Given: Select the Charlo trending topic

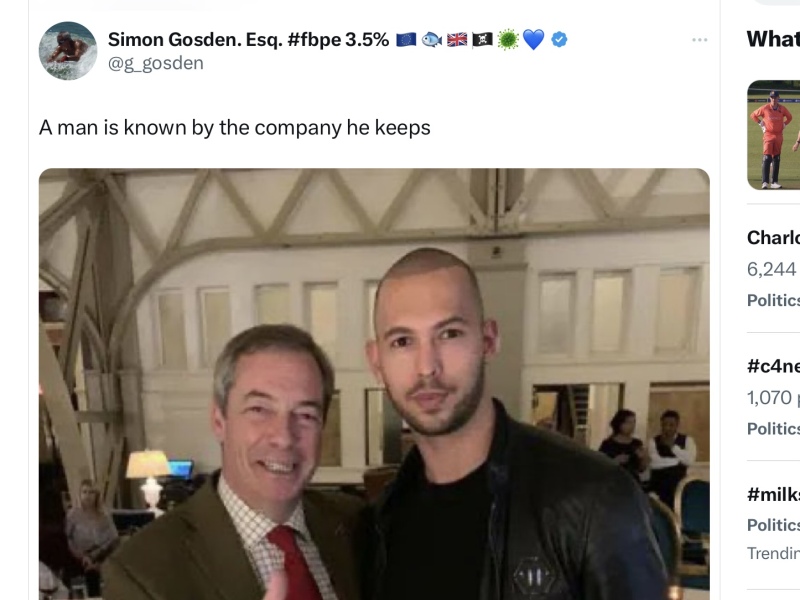Looking at the screenshot, I should [x=774, y=238].
